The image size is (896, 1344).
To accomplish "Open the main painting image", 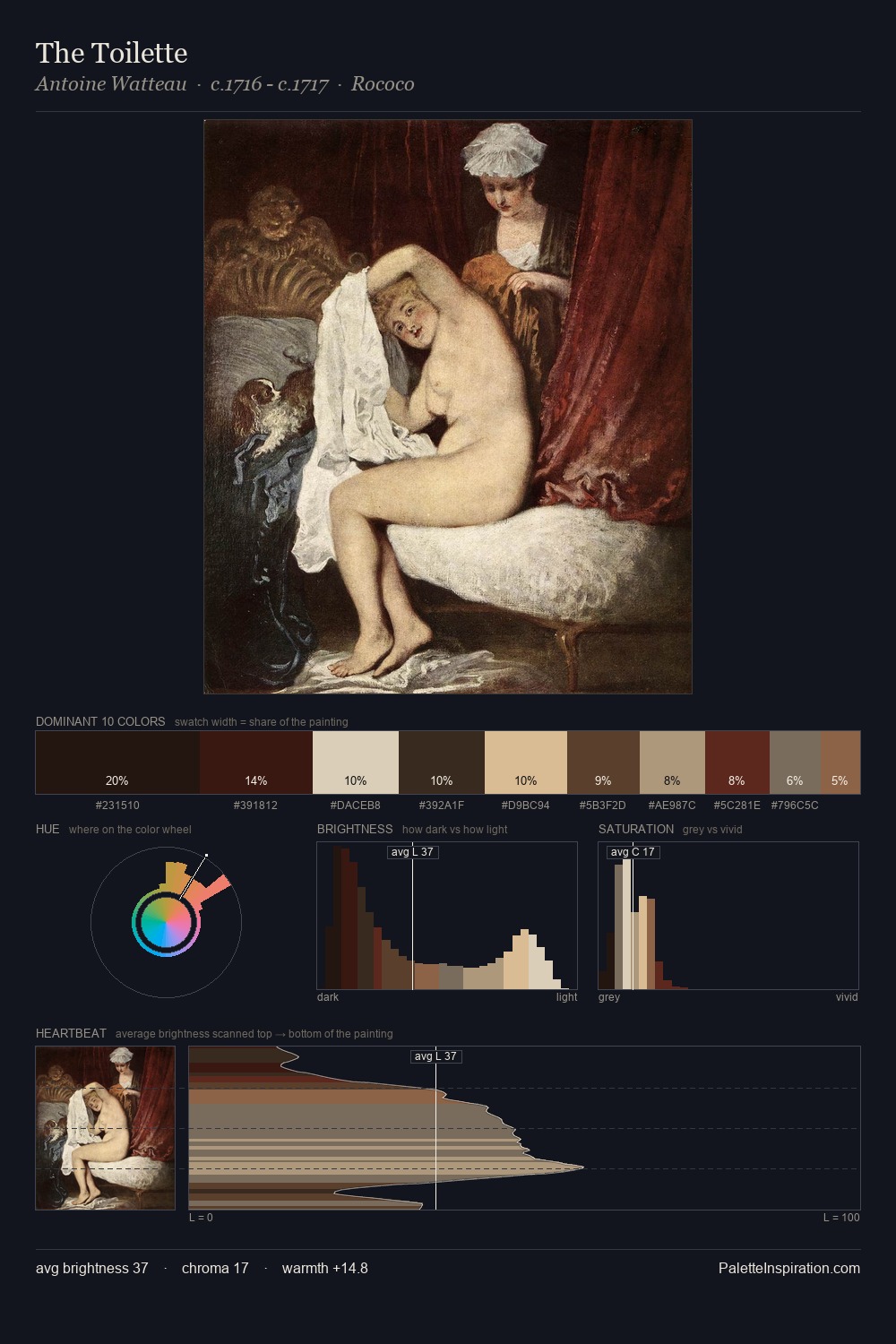I will point(448,407).
